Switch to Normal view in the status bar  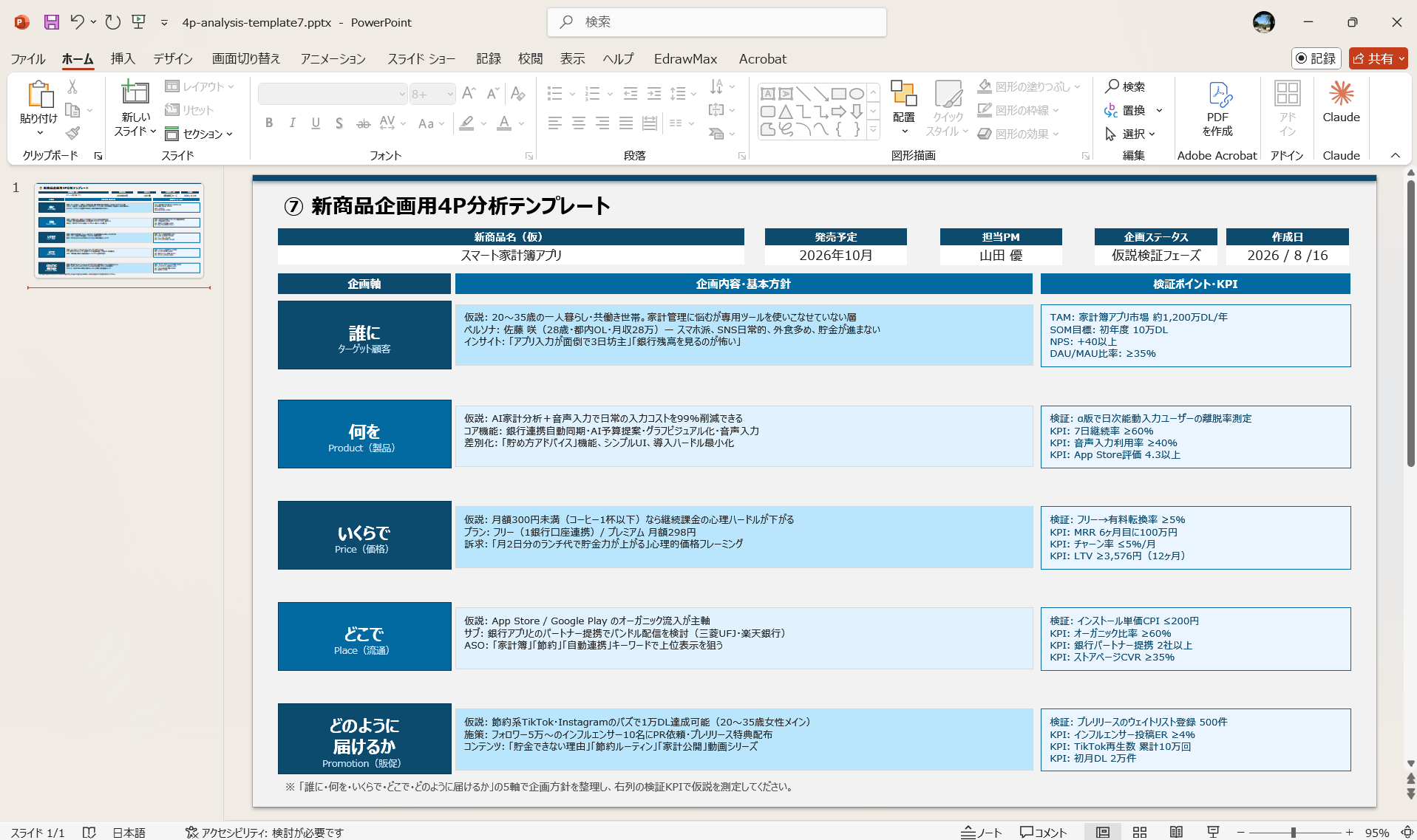tap(1103, 832)
